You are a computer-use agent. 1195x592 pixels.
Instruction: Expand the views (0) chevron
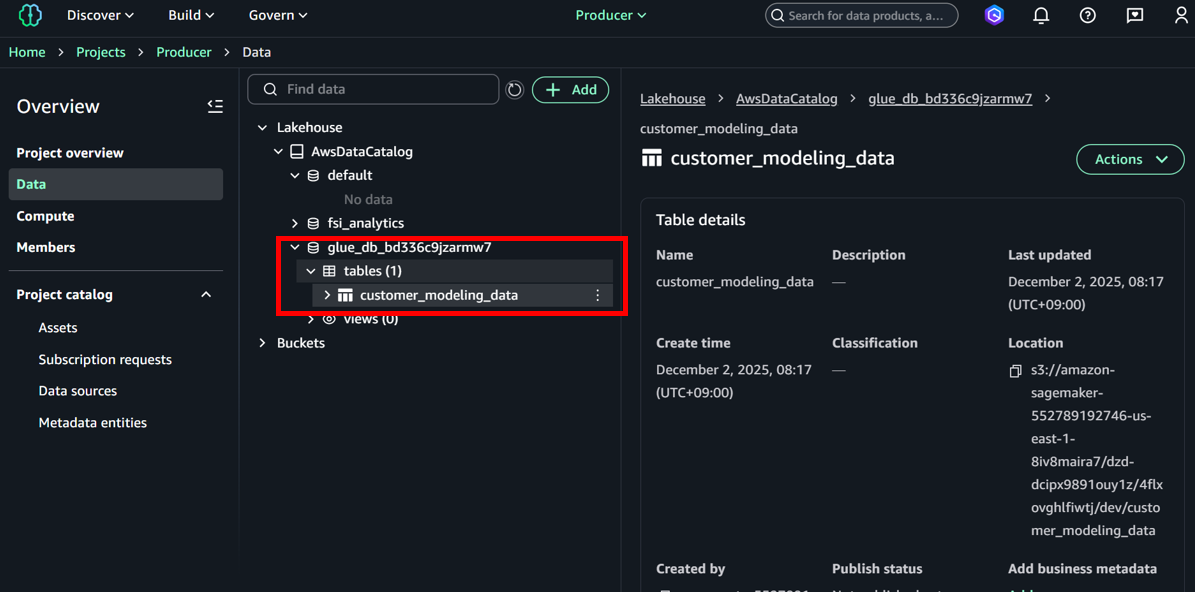click(x=311, y=318)
